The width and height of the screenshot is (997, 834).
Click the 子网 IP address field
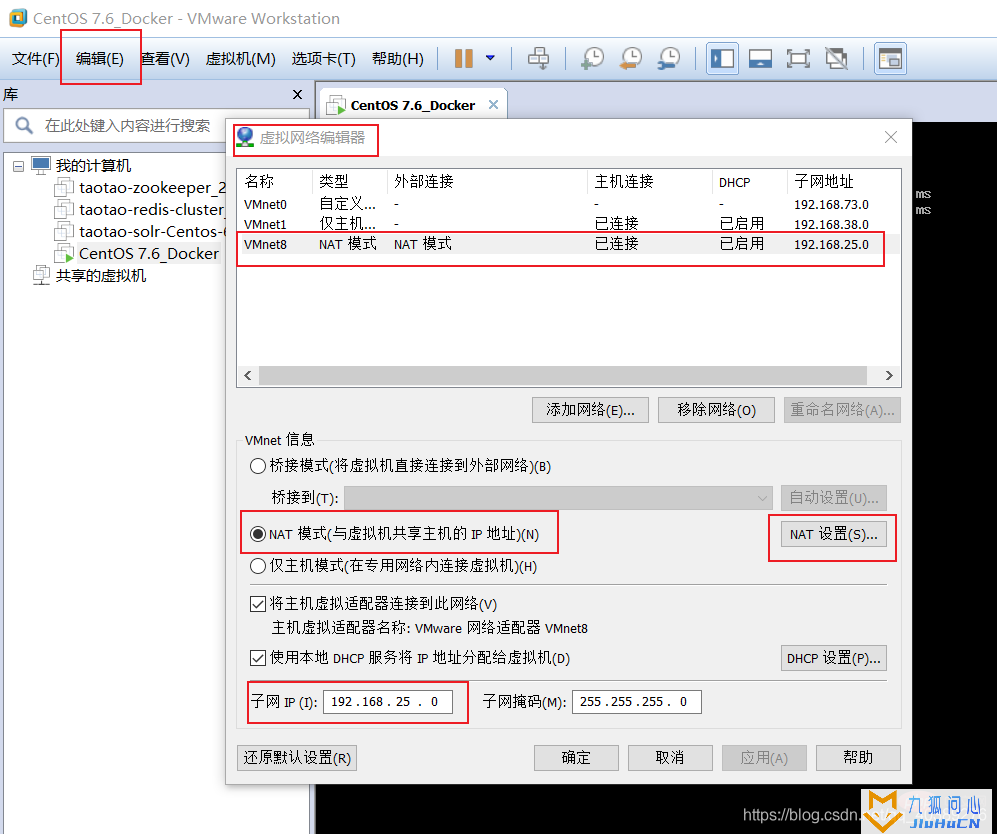pos(388,702)
